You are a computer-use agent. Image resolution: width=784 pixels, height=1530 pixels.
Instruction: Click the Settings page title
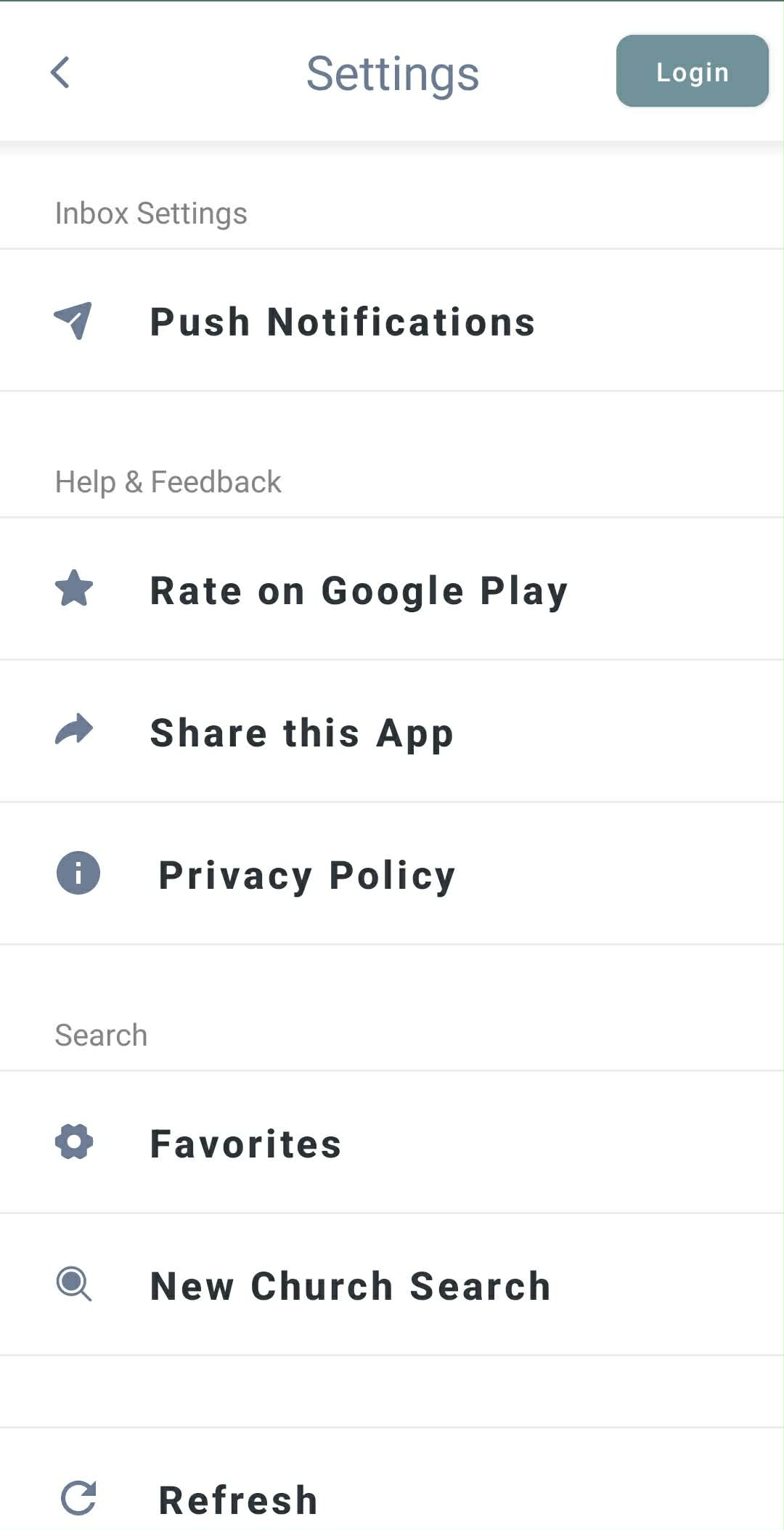pyautogui.click(x=393, y=73)
